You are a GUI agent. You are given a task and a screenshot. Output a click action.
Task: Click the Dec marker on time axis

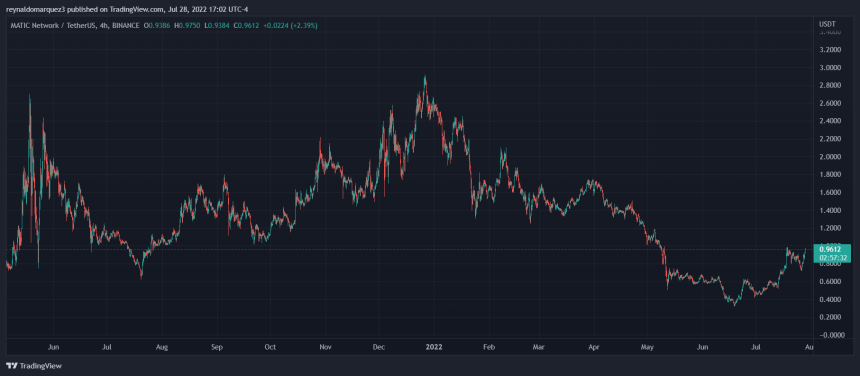(x=378, y=347)
